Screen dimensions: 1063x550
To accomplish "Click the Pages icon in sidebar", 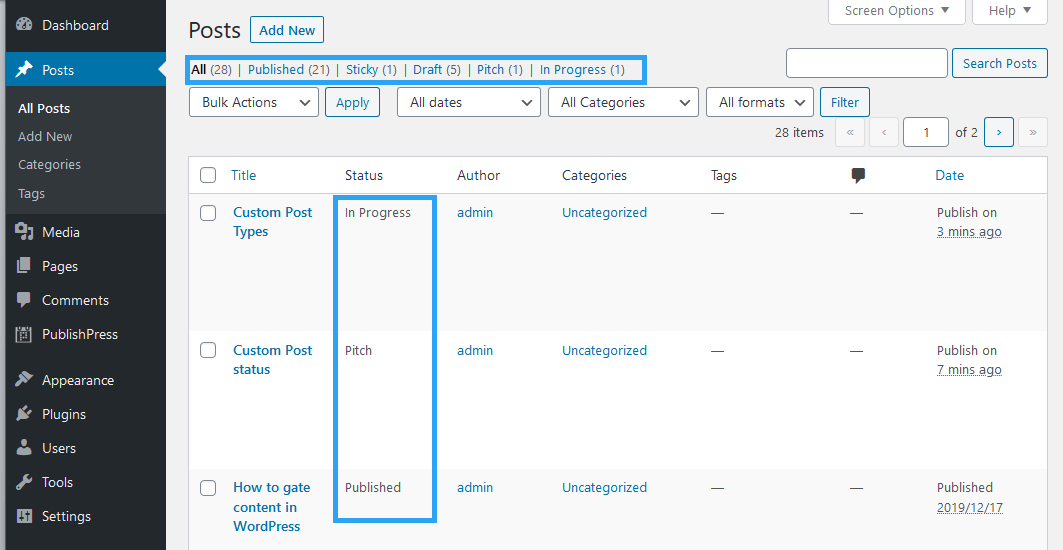I will pyautogui.click(x=24, y=266).
